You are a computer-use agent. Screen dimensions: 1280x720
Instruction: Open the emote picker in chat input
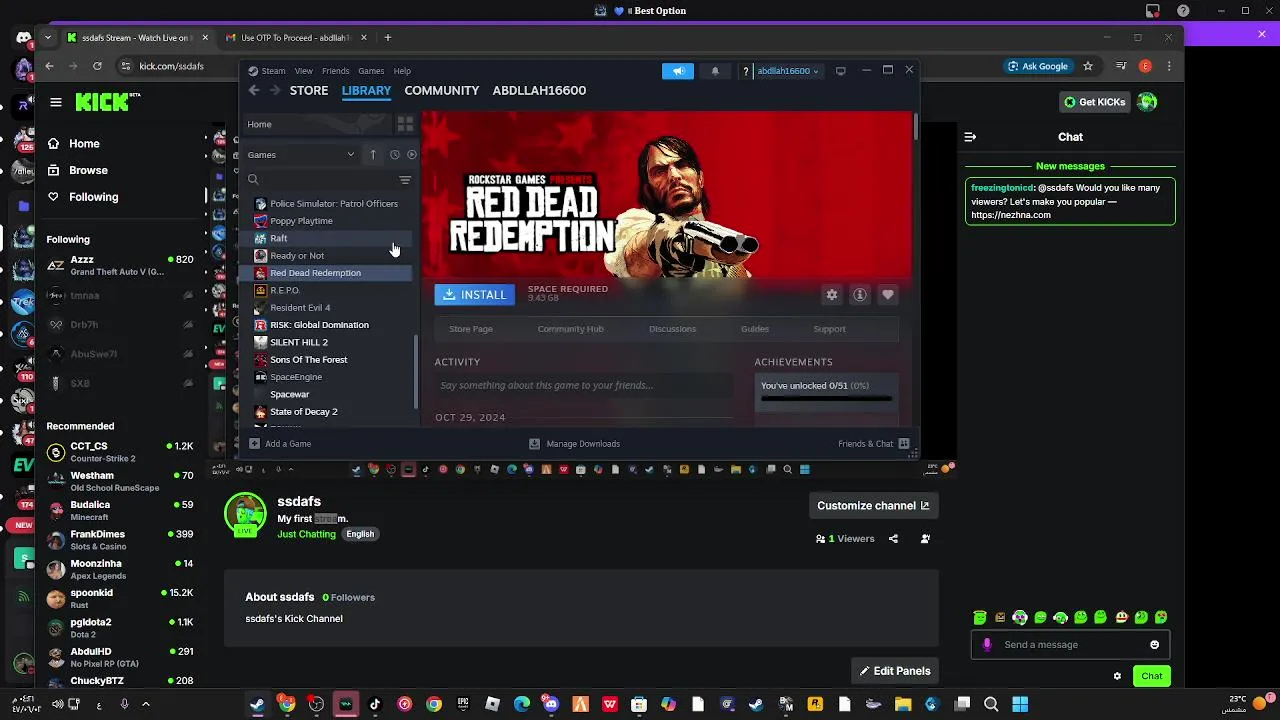[x=1154, y=645]
